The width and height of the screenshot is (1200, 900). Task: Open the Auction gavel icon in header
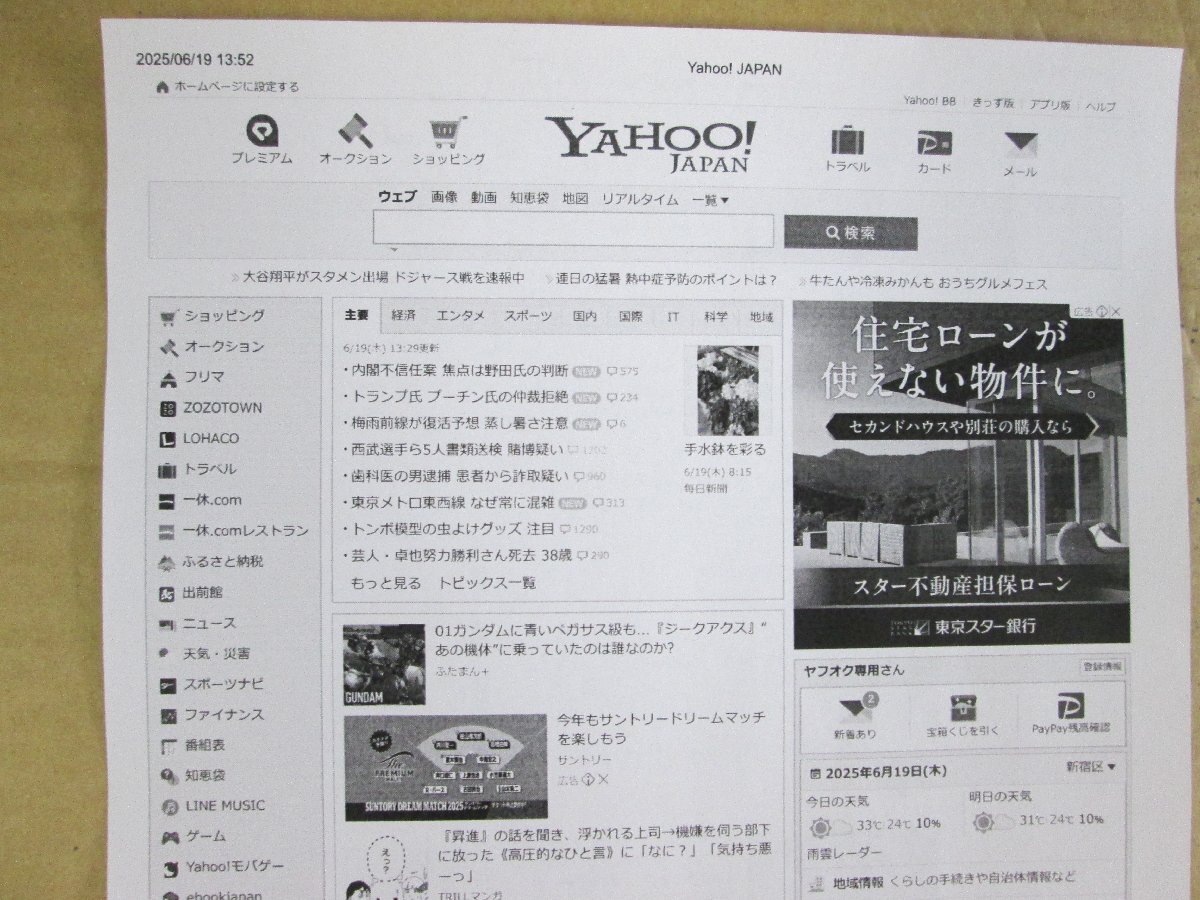click(x=354, y=130)
